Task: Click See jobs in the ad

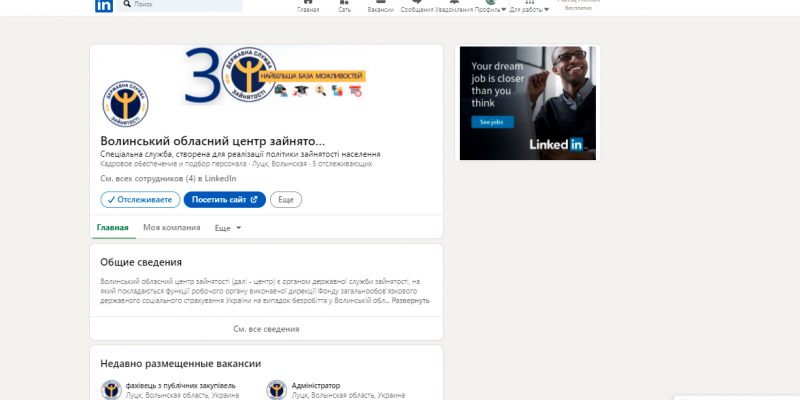Action: [x=492, y=122]
